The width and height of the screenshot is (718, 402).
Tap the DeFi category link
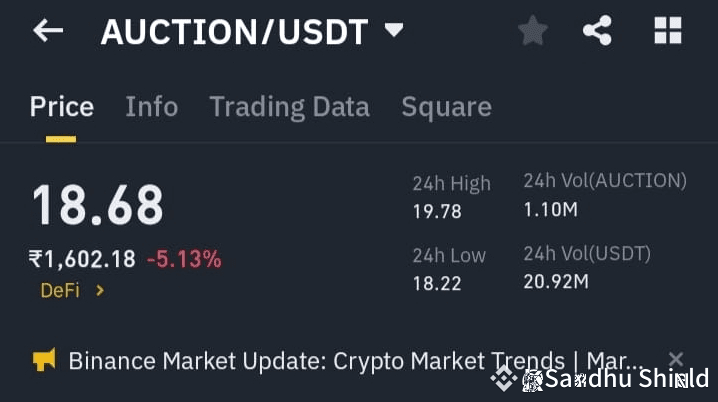point(60,291)
